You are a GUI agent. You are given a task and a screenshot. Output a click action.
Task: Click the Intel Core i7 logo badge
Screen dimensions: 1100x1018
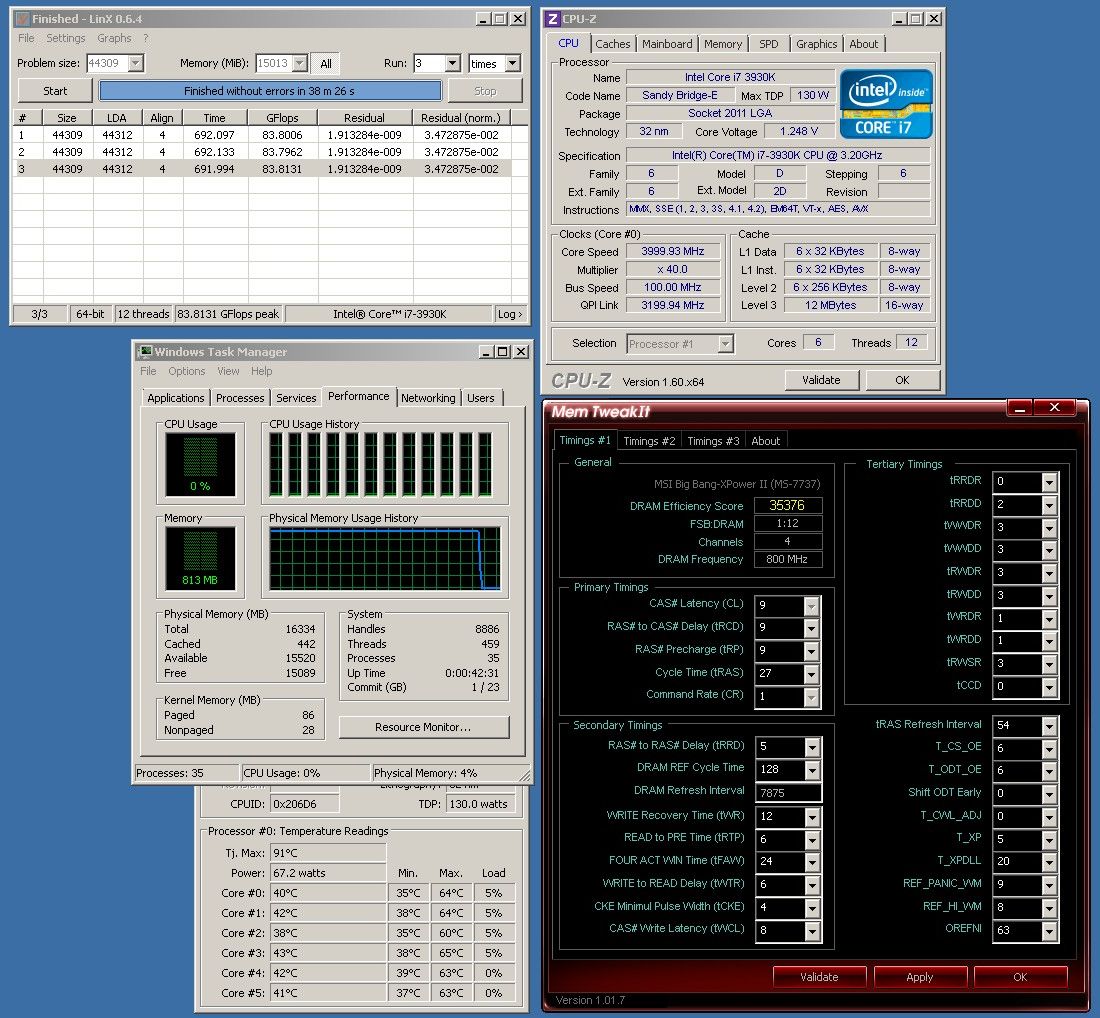tap(886, 104)
